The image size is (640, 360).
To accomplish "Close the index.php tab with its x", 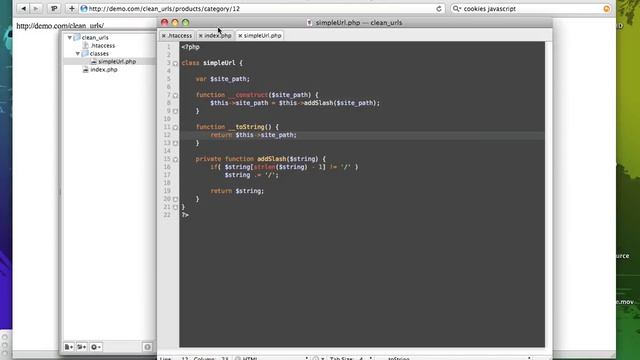I will (200, 36).
